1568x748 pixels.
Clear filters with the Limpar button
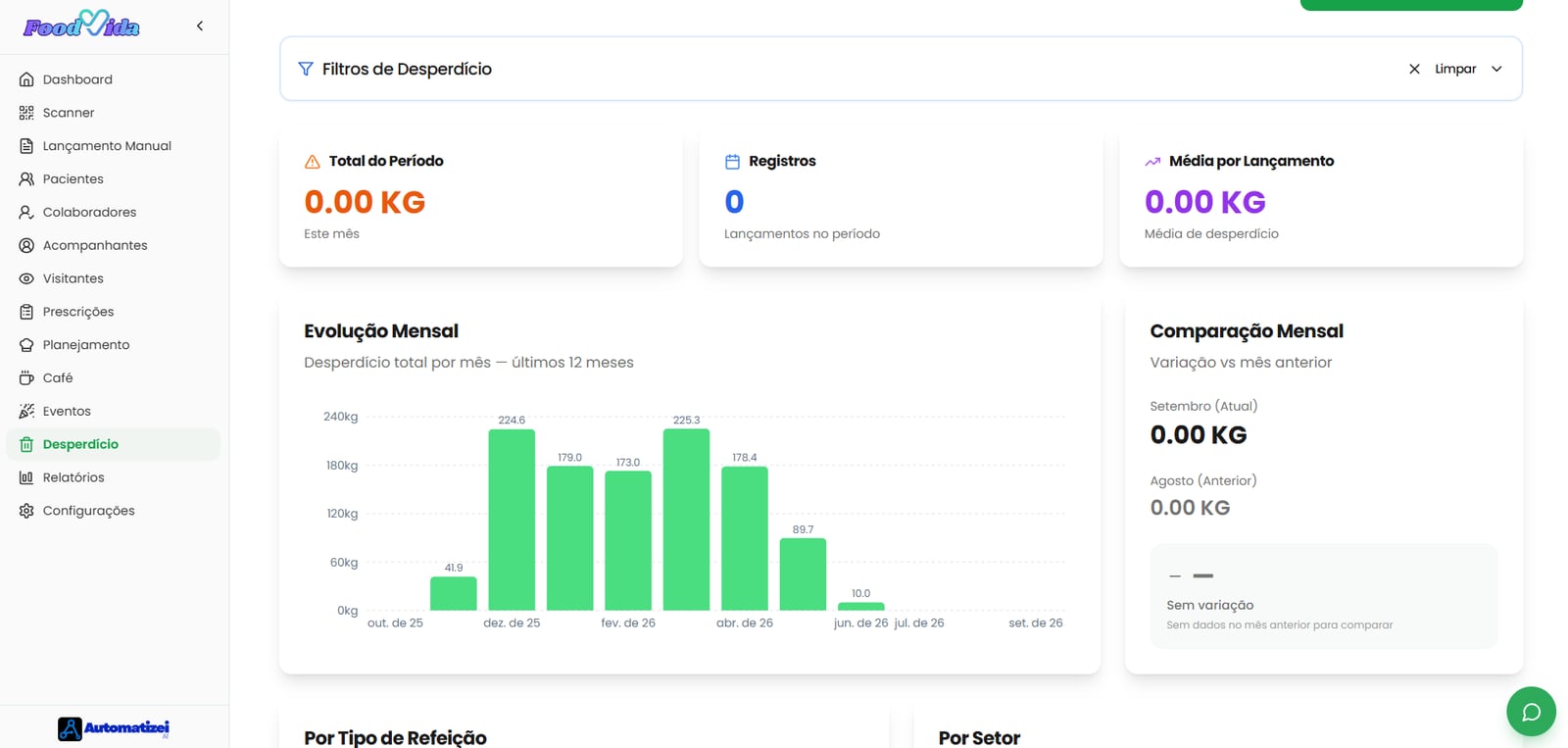(1443, 69)
